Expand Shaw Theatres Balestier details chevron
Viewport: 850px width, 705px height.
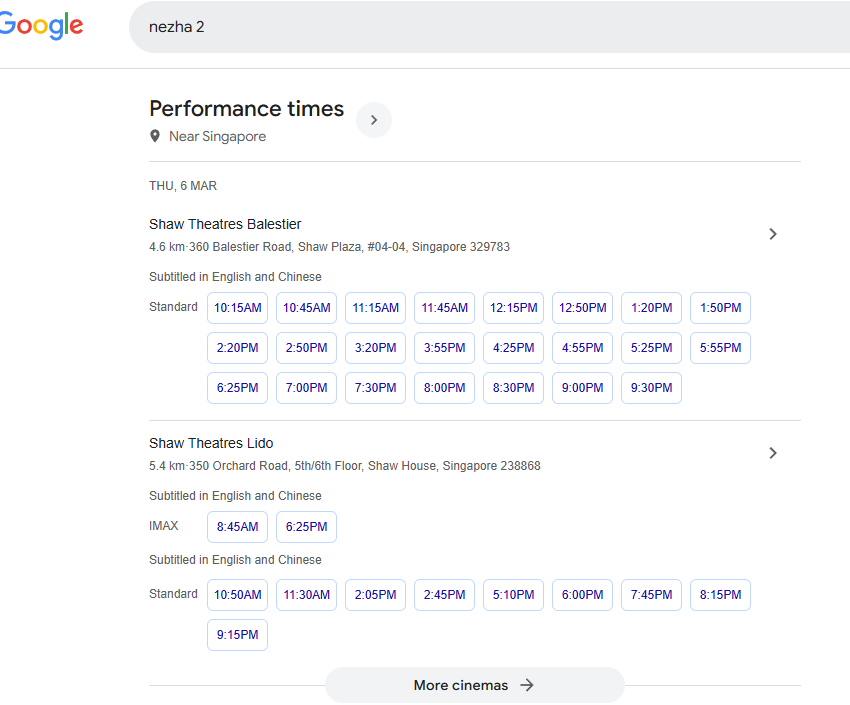tap(773, 234)
